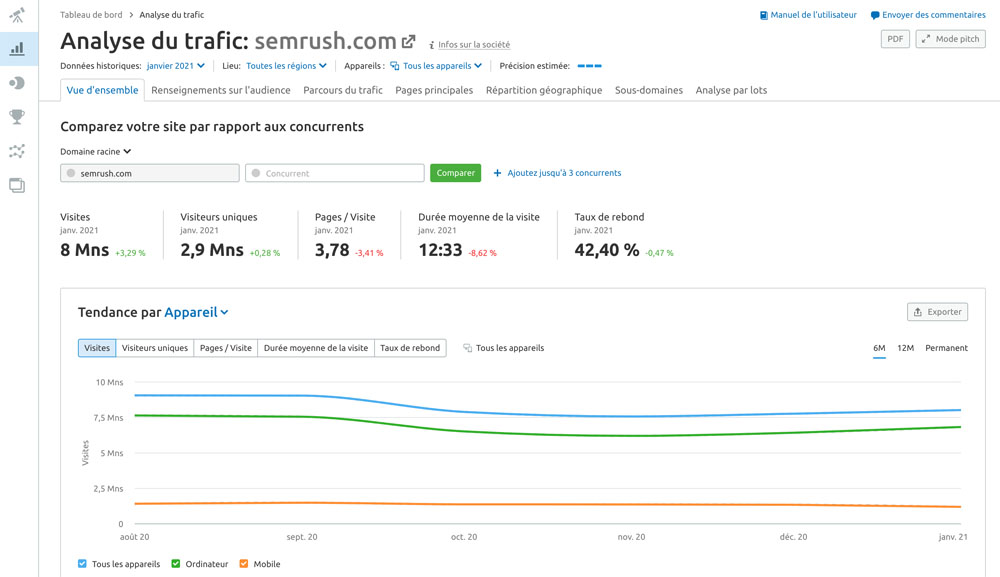The width and height of the screenshot is (1000, 577).
Task: Open the Tendance par Appareil dropdown
Action: coord(196,312)
